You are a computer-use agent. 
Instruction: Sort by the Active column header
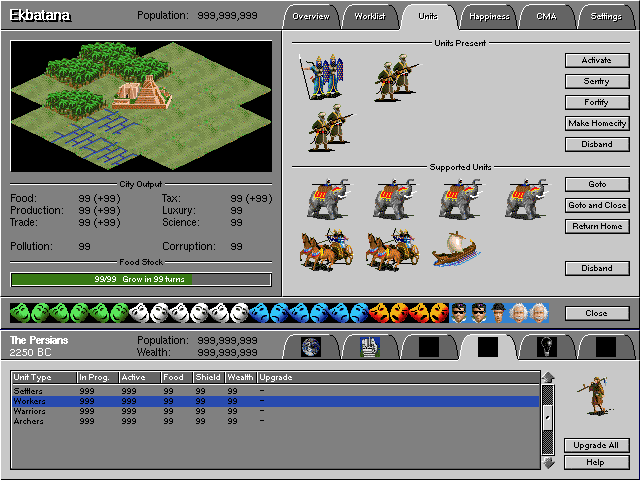[140, 377]
